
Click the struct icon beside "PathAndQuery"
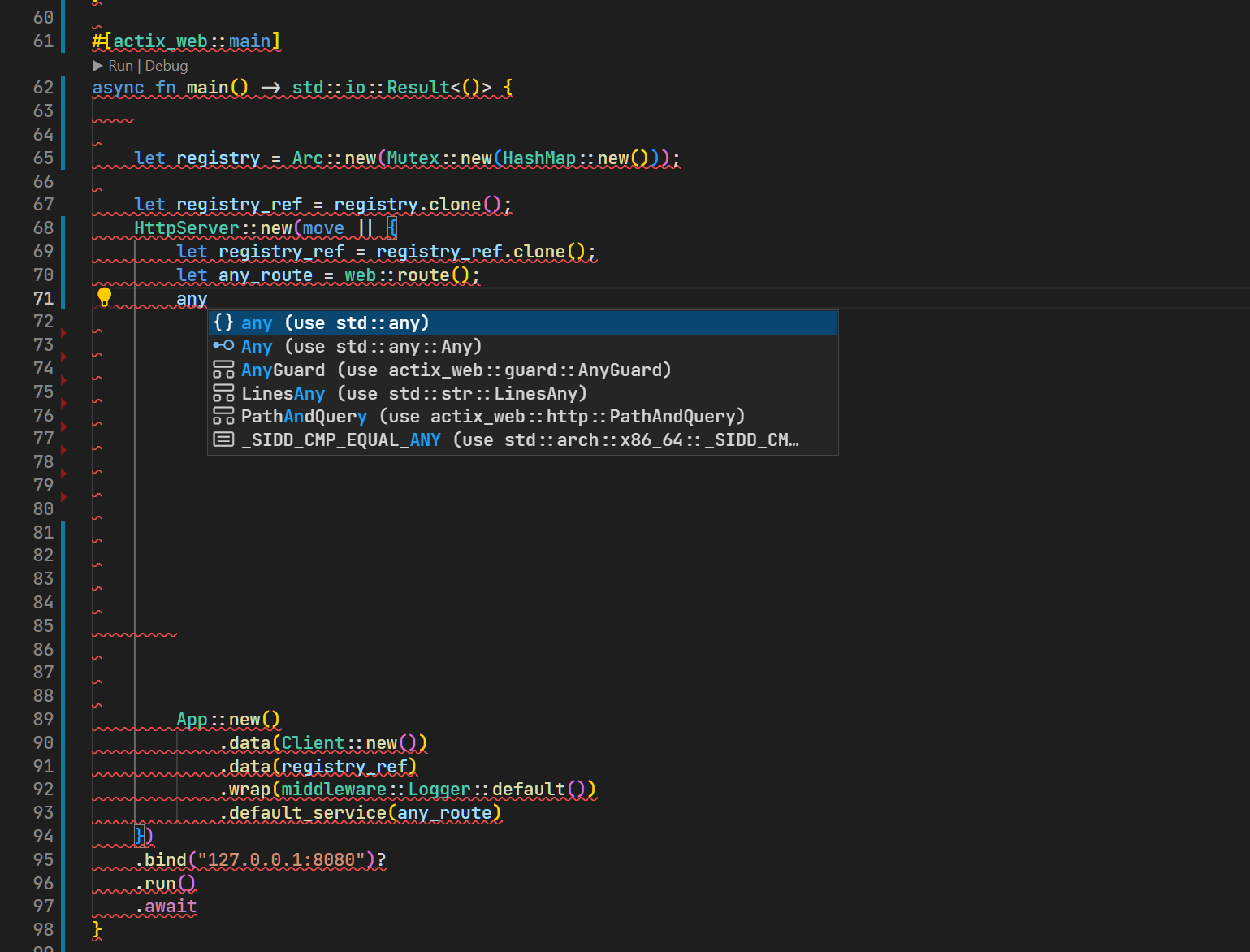click(x=223, y=416)
